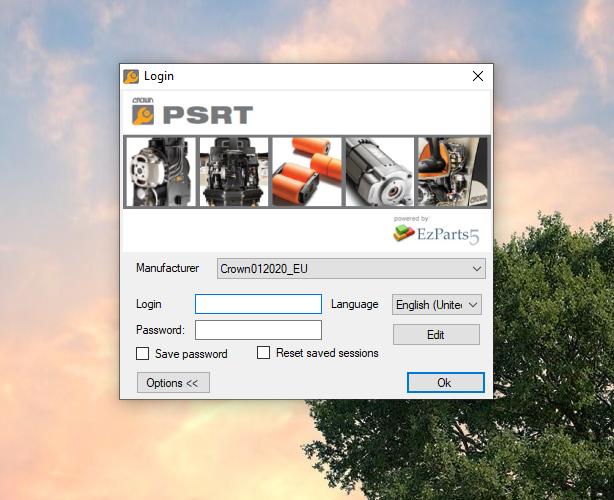
Task: Expand the Language dropdown list
Action: 437,304
